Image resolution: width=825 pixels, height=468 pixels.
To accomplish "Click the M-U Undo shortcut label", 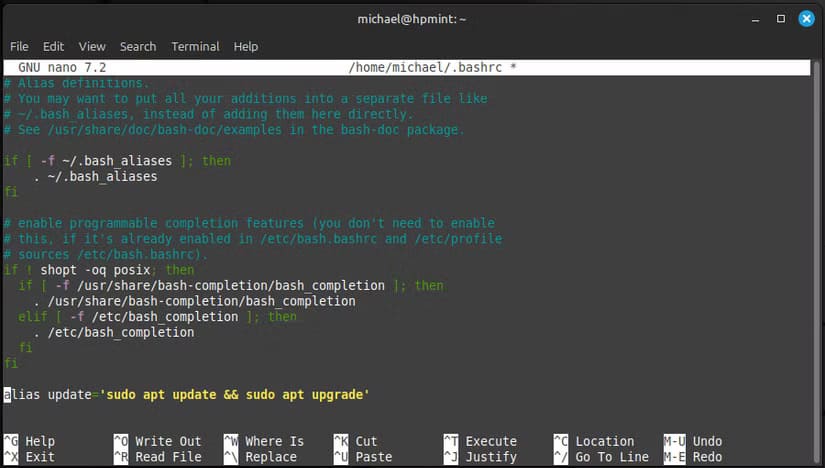I will point(693,441).
